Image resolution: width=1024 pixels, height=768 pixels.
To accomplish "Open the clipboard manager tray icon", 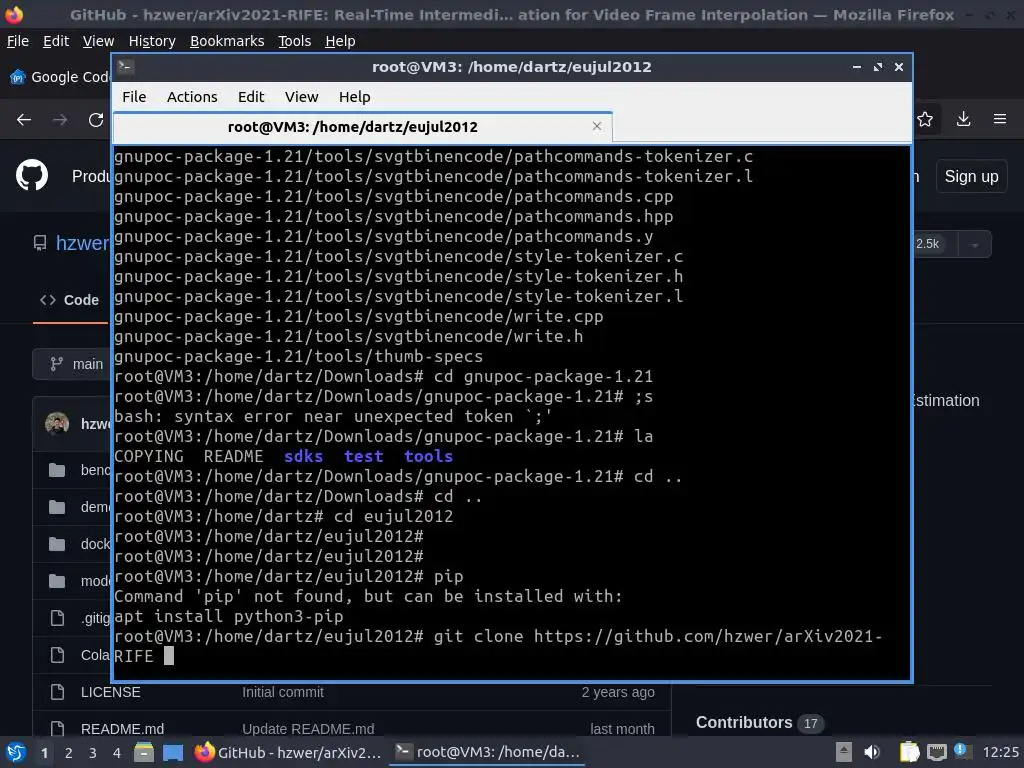I will (x=909, y=752).
